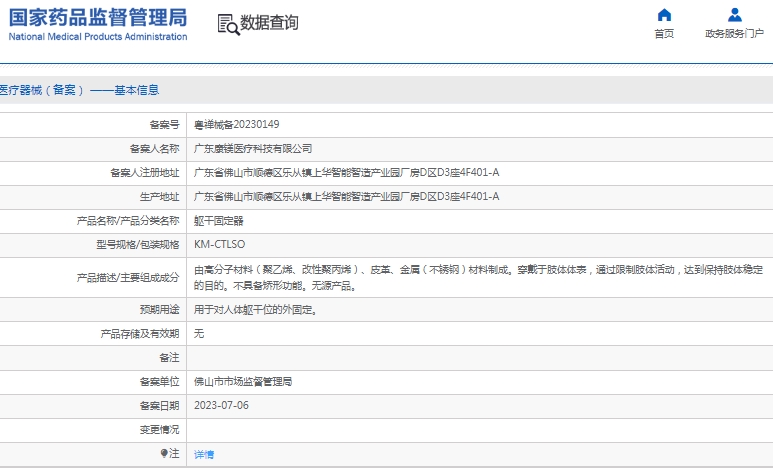
Task: Click the 备注 label
Action: tap(170, 358)
